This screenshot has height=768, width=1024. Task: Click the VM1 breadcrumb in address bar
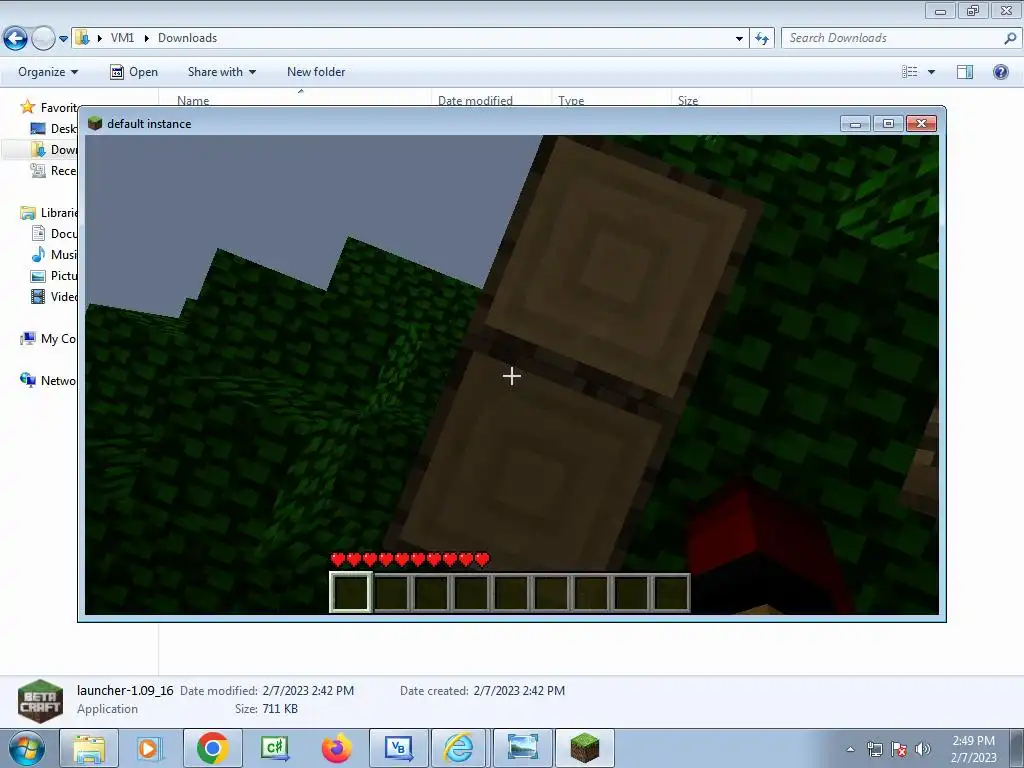click(x=122, y=38)
